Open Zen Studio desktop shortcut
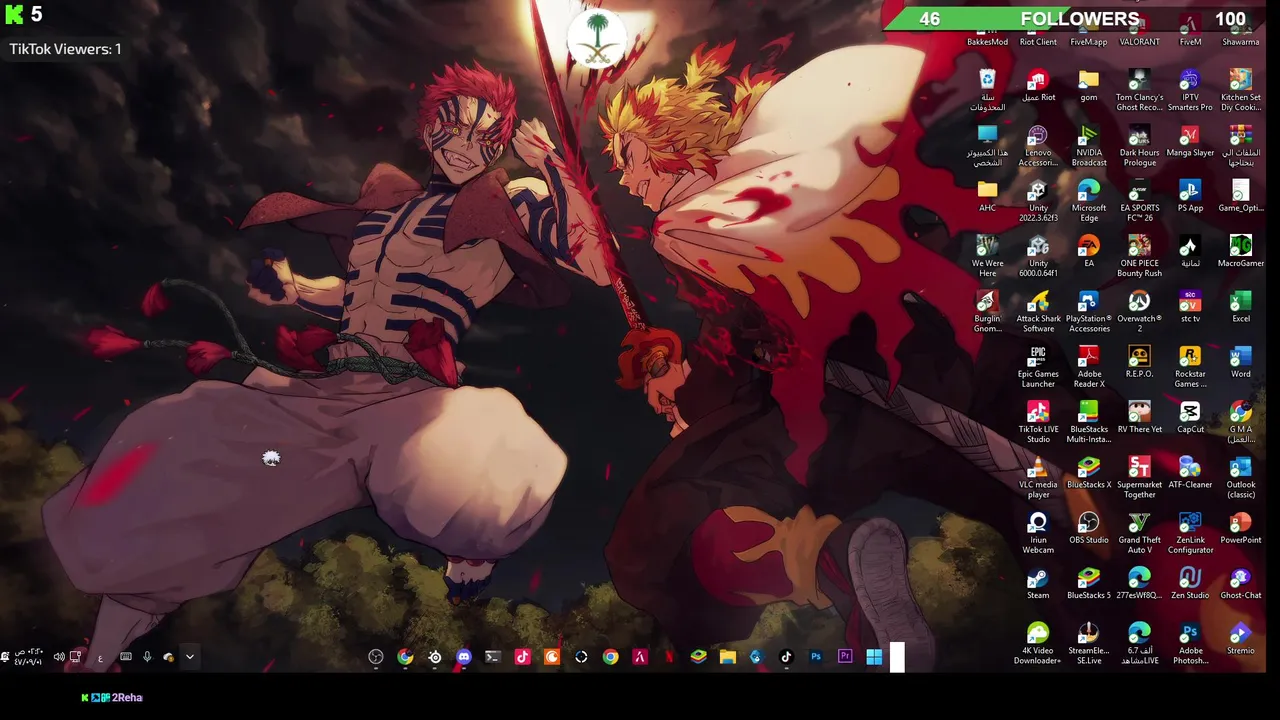The image size is (1280, 720). coord(1190,583)
